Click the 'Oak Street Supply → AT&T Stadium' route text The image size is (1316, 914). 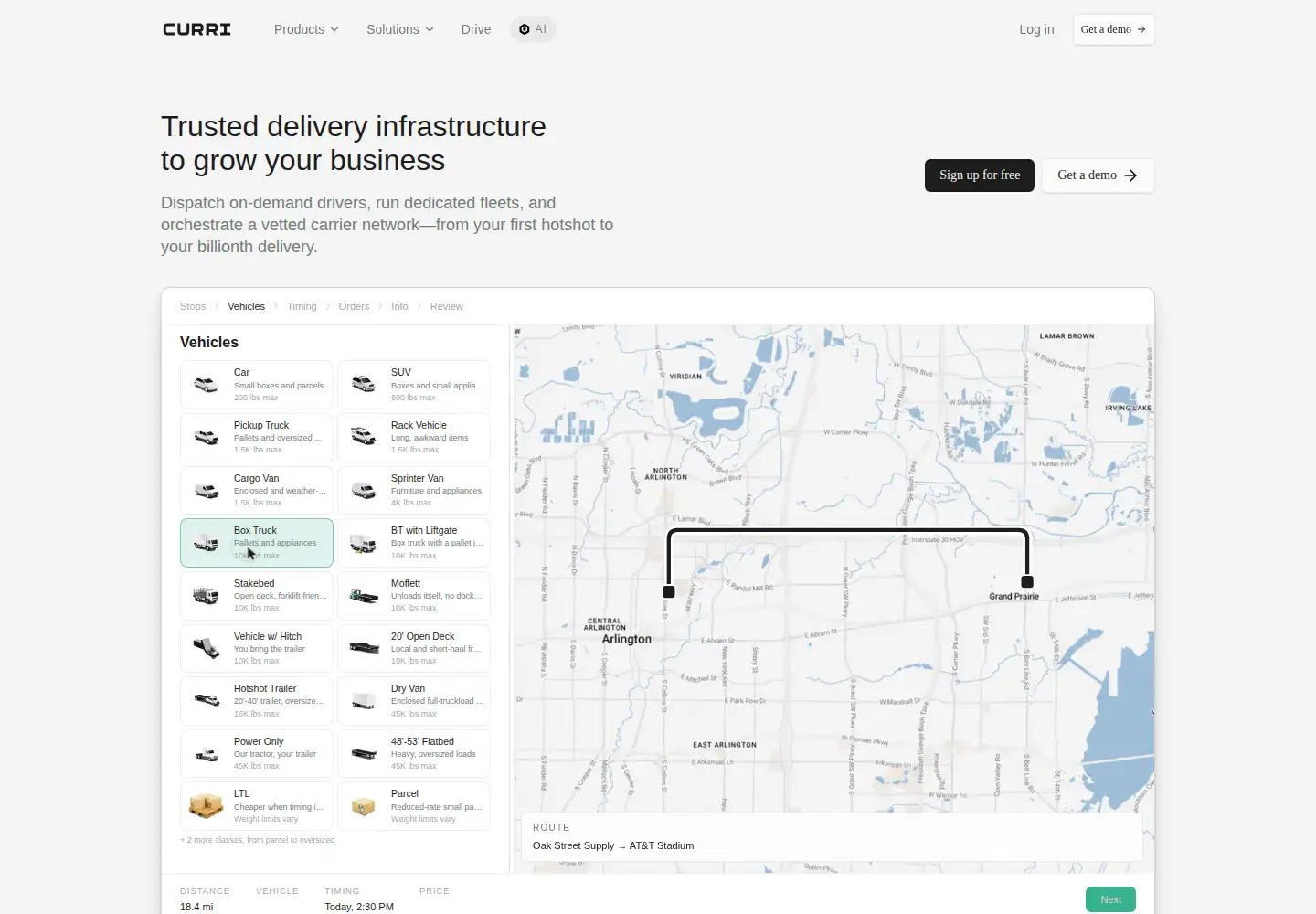tap(613, 845)
